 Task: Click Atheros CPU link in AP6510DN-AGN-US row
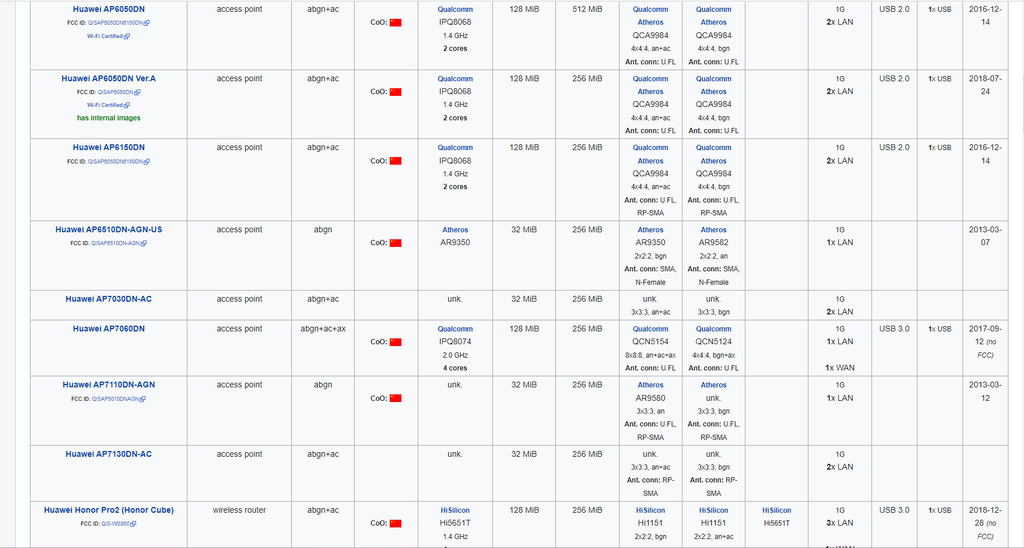455,230
